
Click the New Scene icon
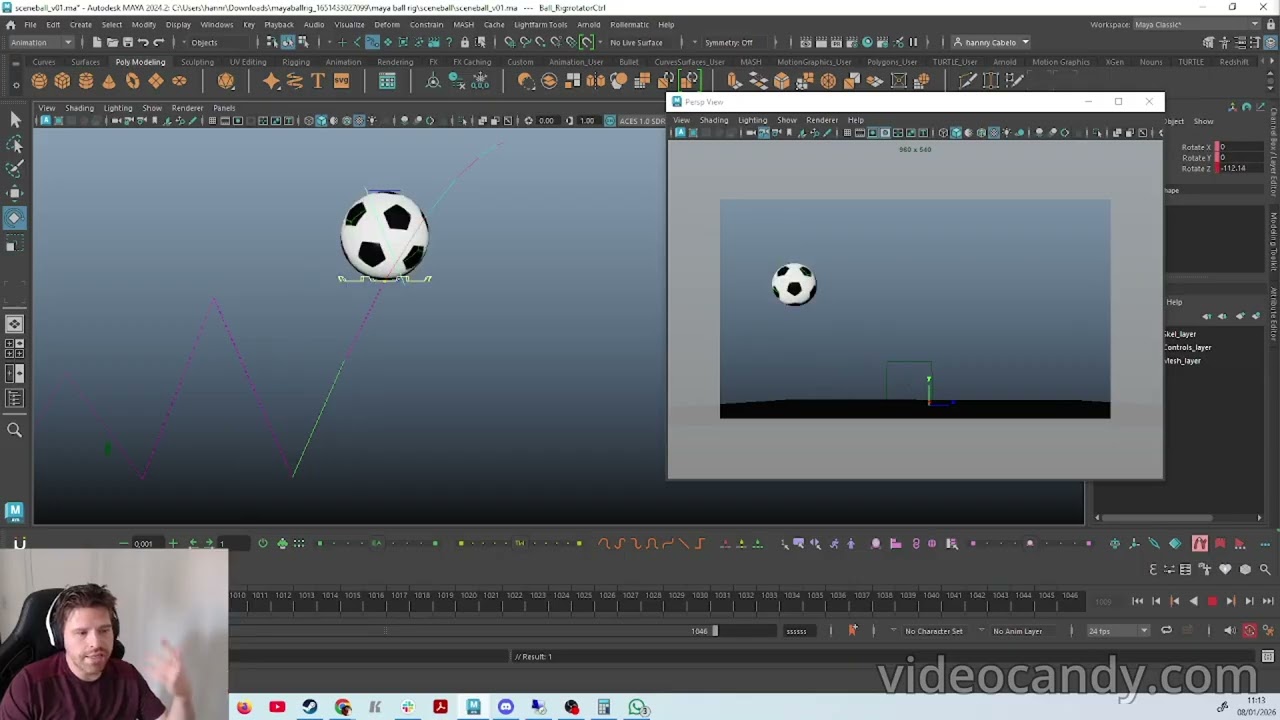click(97, 42)
